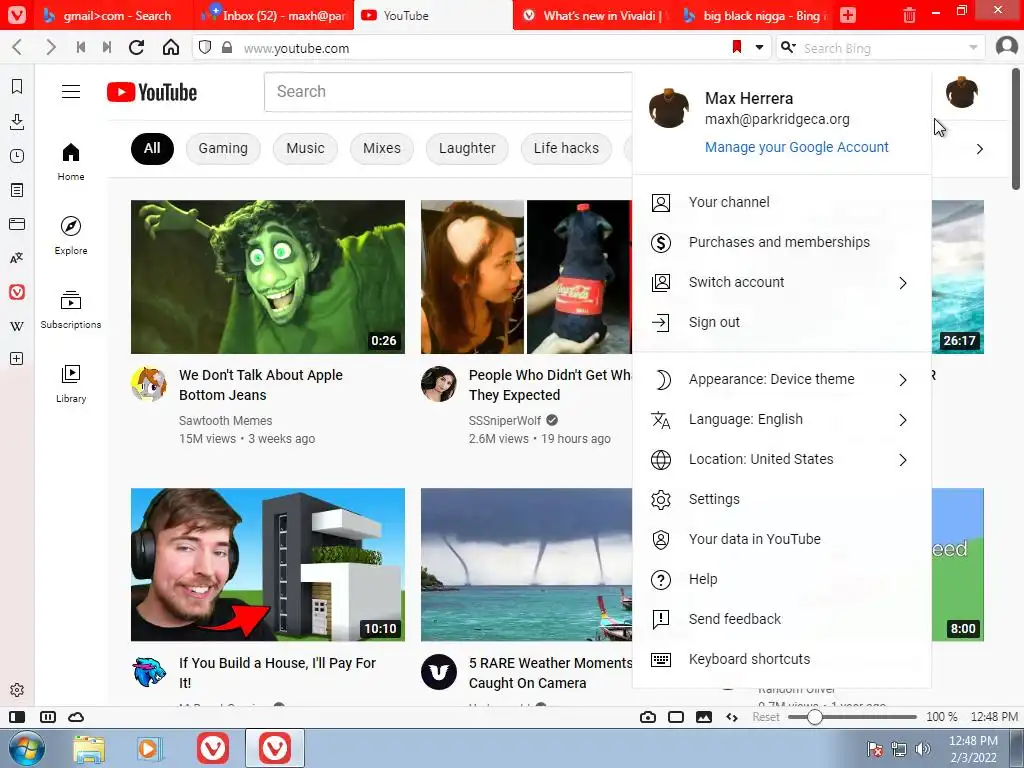The image size is (1024, 768).
Task: Go forward with the Forward arrow
Action: click(x=50, y=47)
